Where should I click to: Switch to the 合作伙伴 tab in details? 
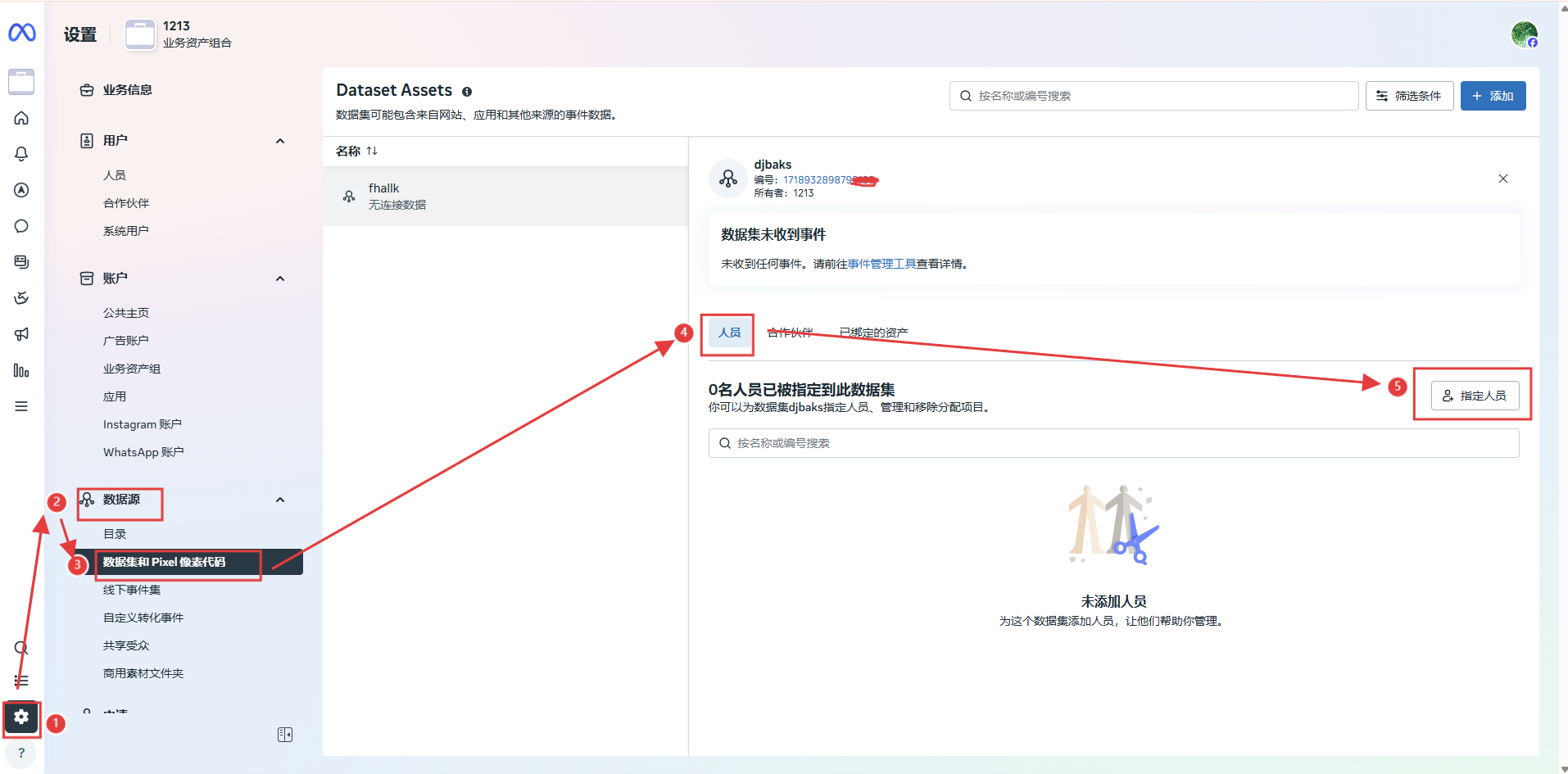790,333
